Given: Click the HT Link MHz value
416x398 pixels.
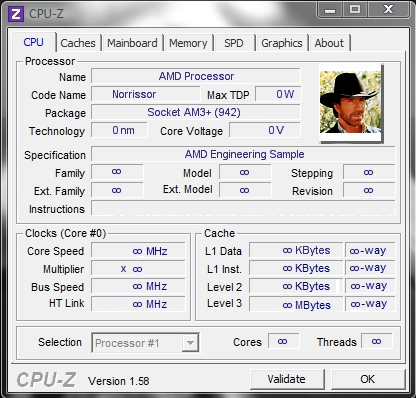Looking at the screenshot, I should pos(138,304).
